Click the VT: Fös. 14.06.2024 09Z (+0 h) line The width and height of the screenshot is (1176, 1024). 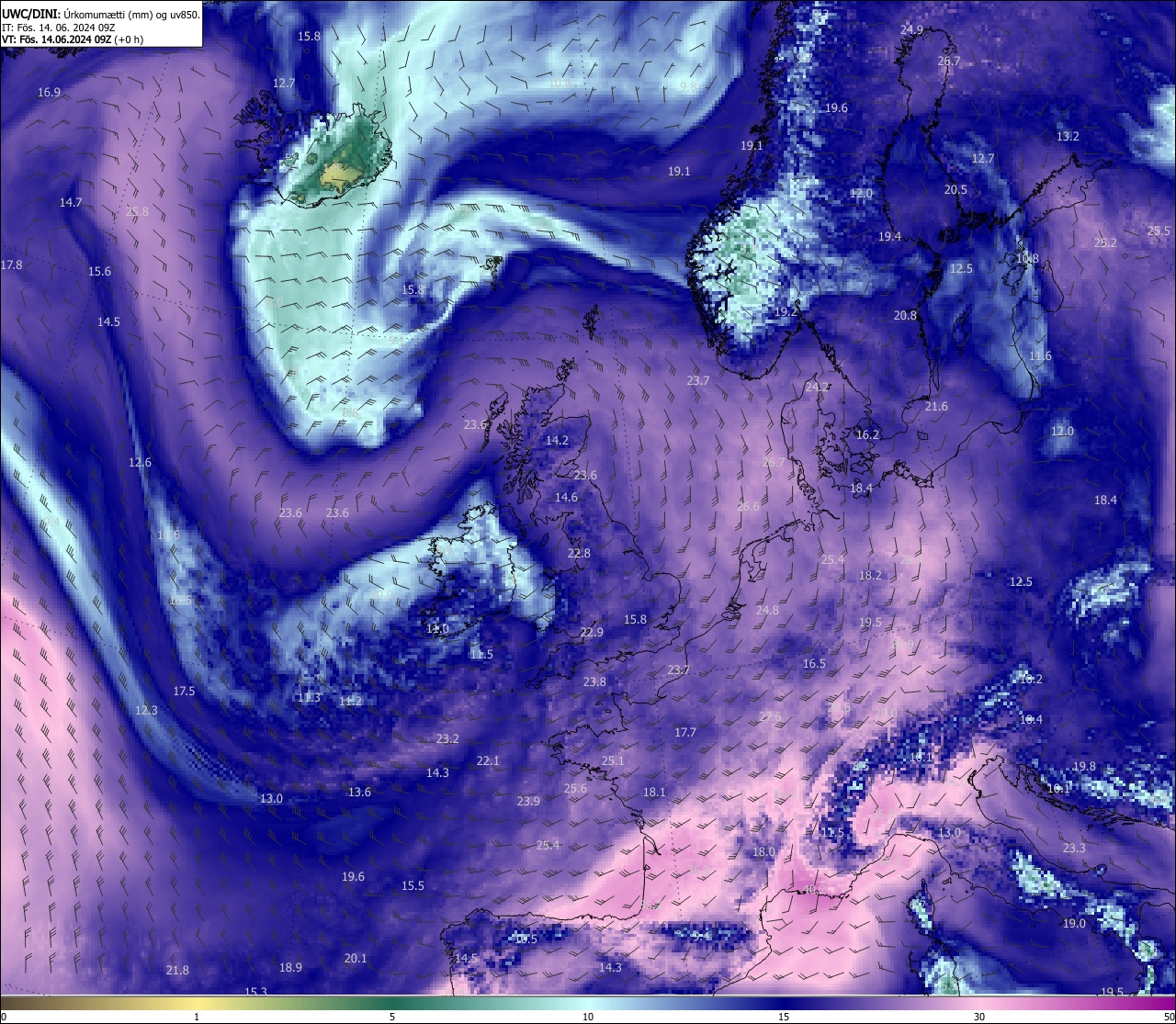(x=73, y=39)
